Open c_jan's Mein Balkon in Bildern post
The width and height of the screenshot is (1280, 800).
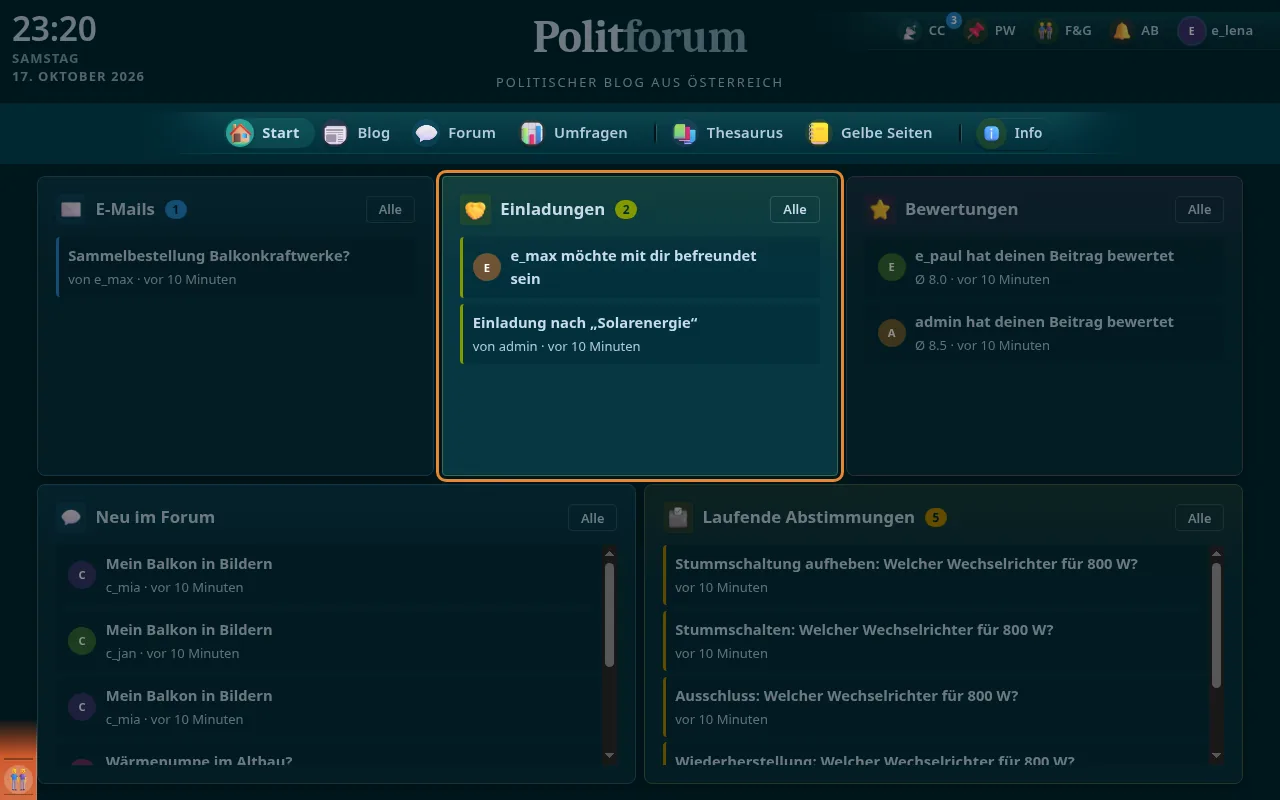(329, 641)
